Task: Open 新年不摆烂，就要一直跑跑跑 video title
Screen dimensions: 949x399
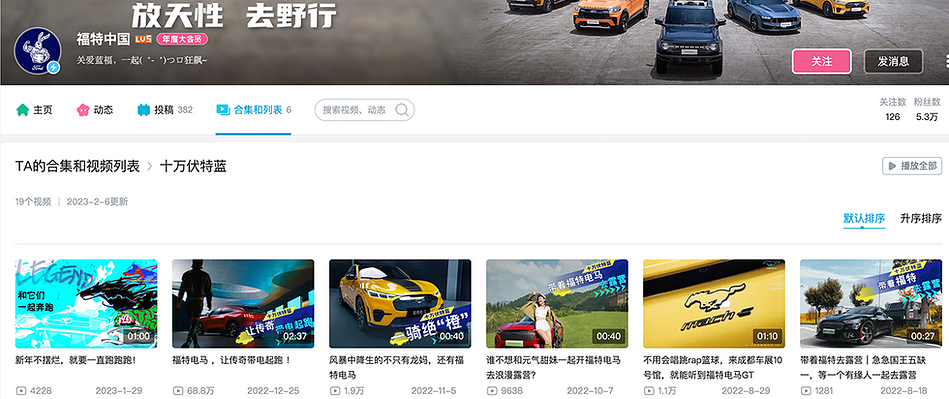Action: point(76,360)
